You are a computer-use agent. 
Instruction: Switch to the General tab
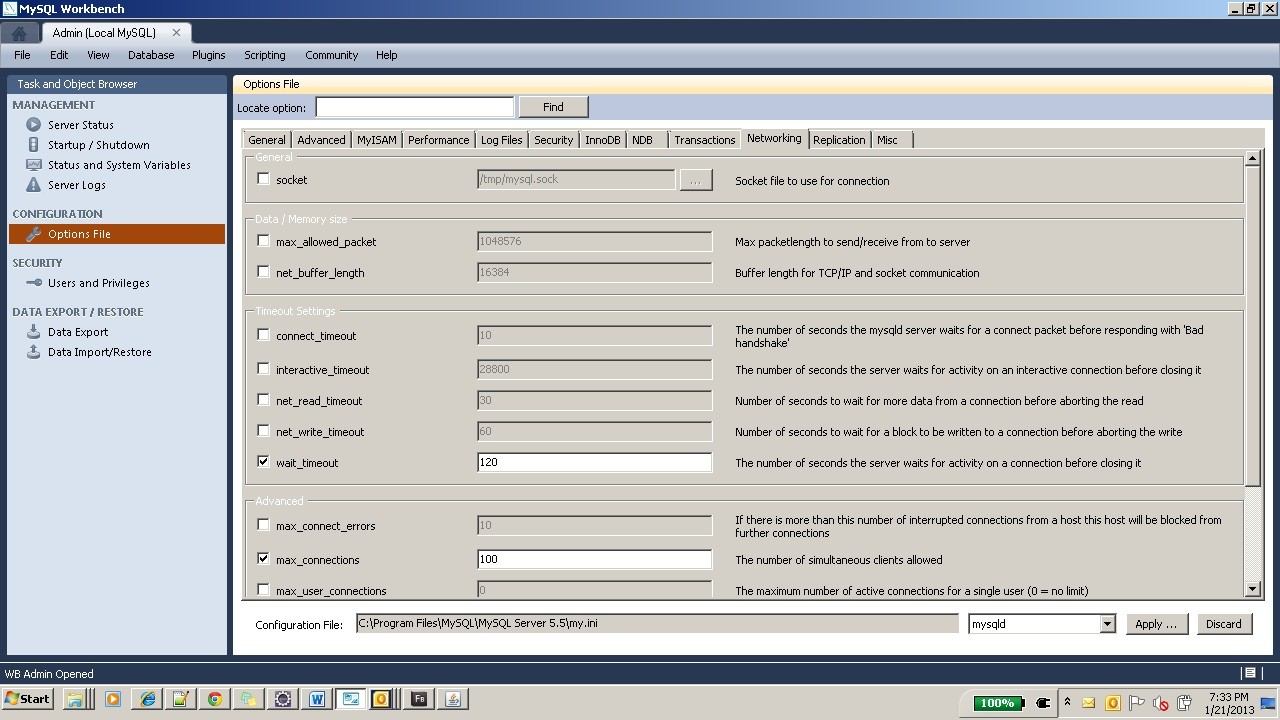point(267,140)
